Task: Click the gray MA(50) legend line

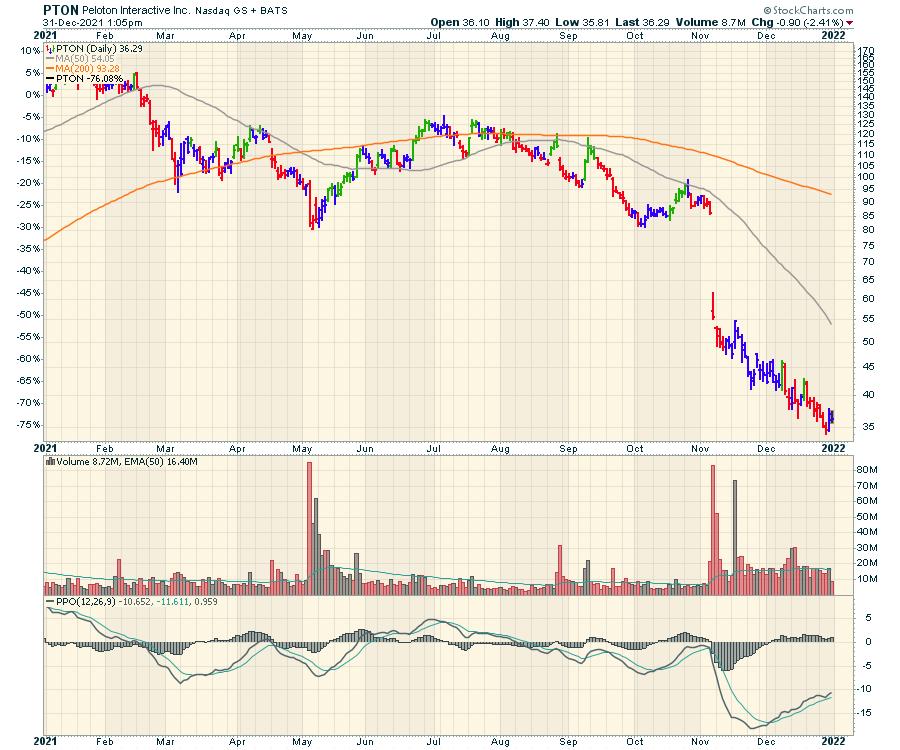Action: click(52, 59)
